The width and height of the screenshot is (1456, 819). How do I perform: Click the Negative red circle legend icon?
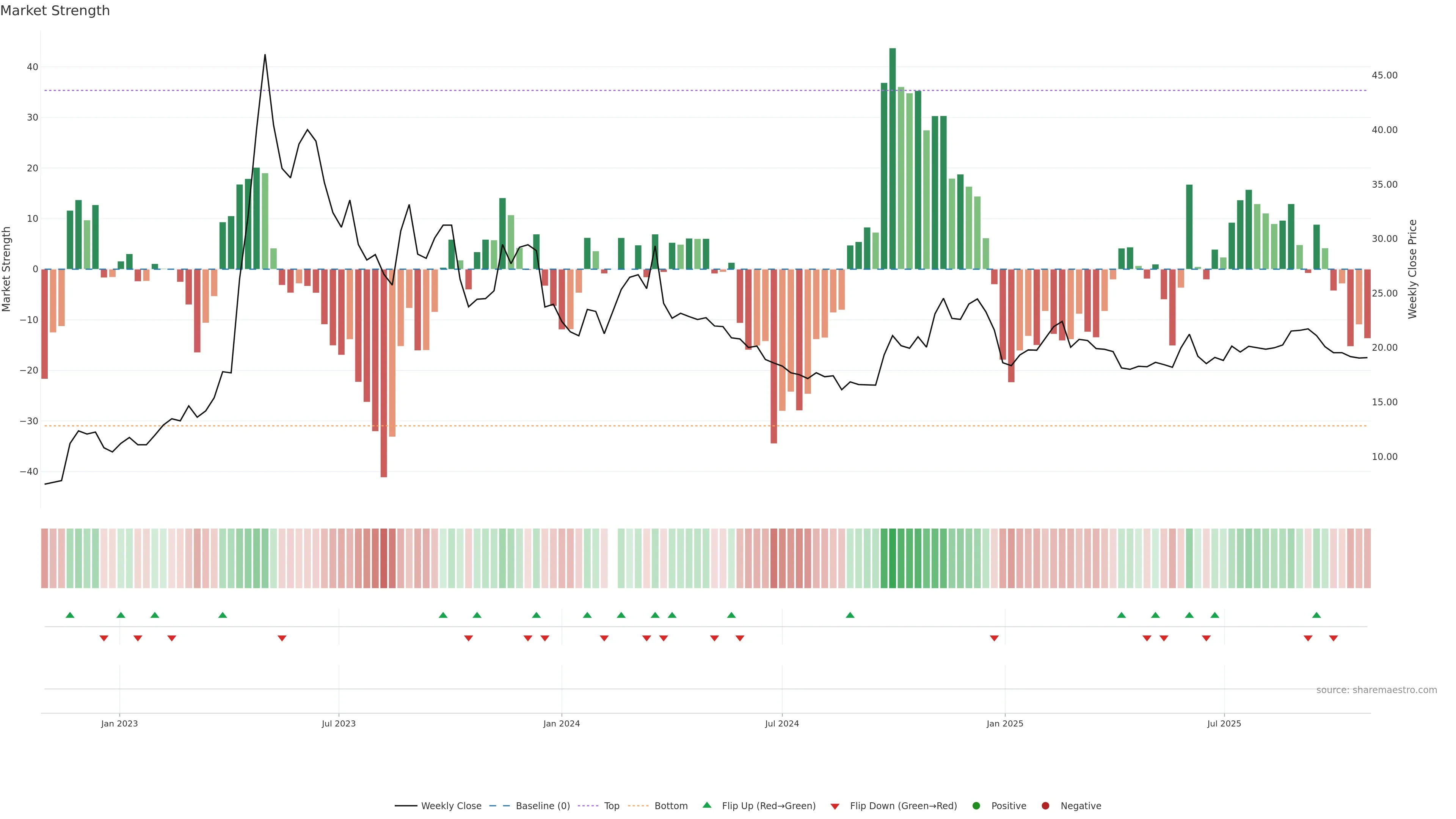point(1045,806)
